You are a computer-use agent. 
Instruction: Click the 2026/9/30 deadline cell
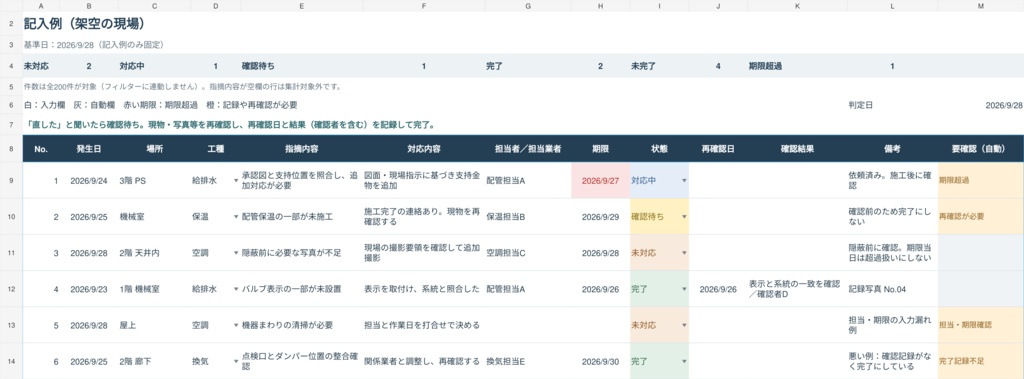click(x=600, y=361)
